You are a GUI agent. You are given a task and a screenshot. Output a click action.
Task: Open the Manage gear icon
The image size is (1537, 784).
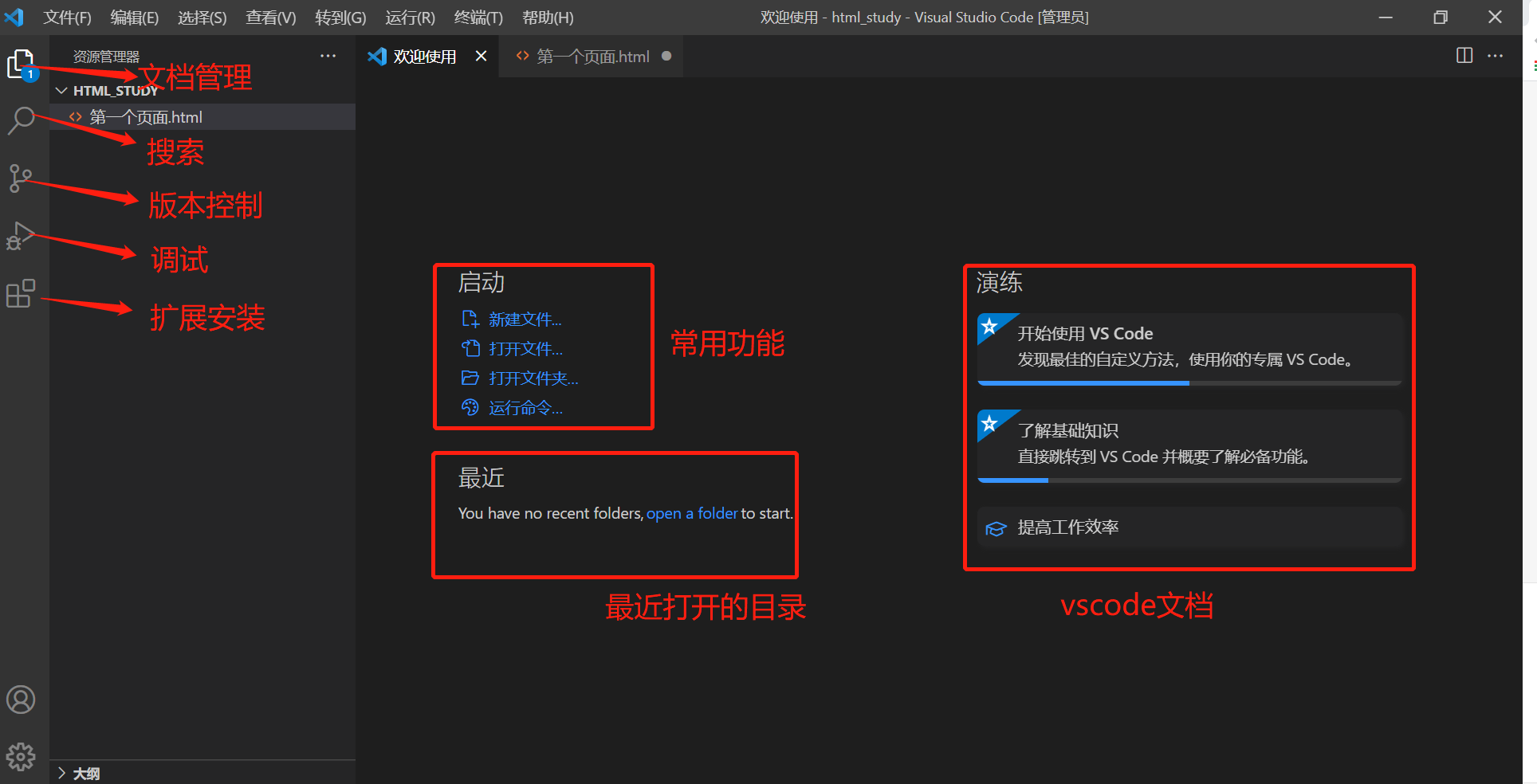click(x=21, y=756)
